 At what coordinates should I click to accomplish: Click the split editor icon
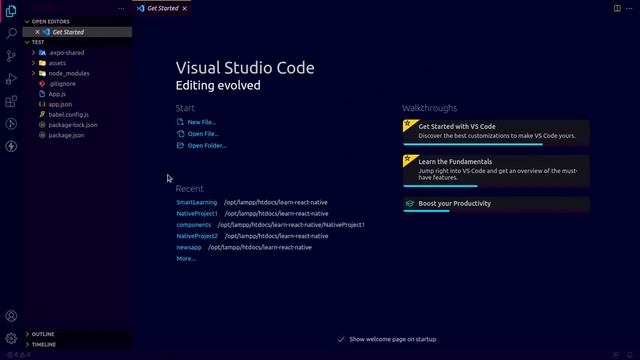(617, 8)
